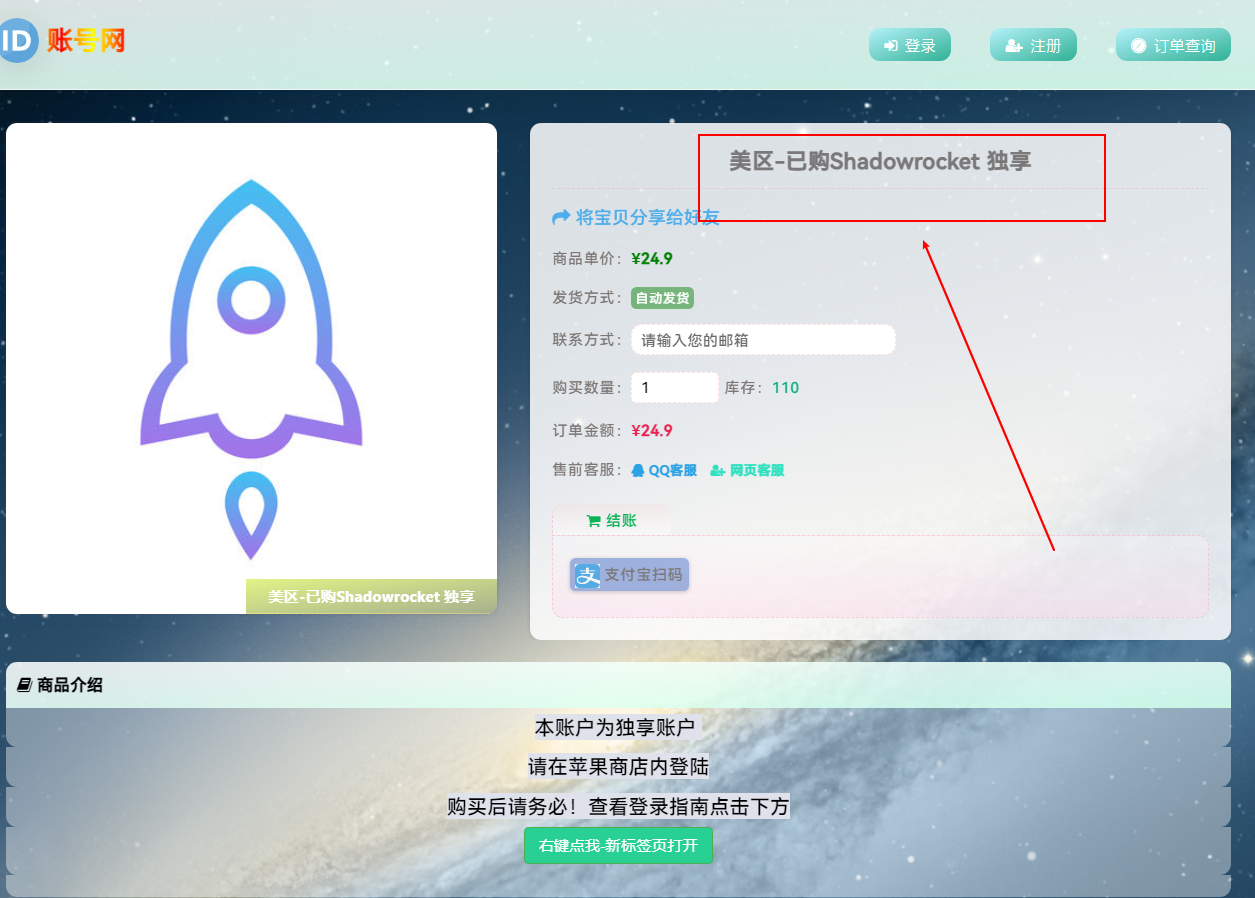Select the 结账 checkout tab
The height and width of the screenshot is (898, 1255).
[611, 520]
